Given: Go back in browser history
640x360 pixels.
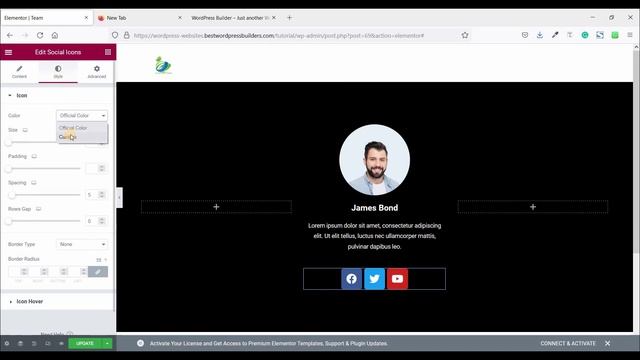Looking at the screenshot, I should pyautogui.click(x=10, y=36).
